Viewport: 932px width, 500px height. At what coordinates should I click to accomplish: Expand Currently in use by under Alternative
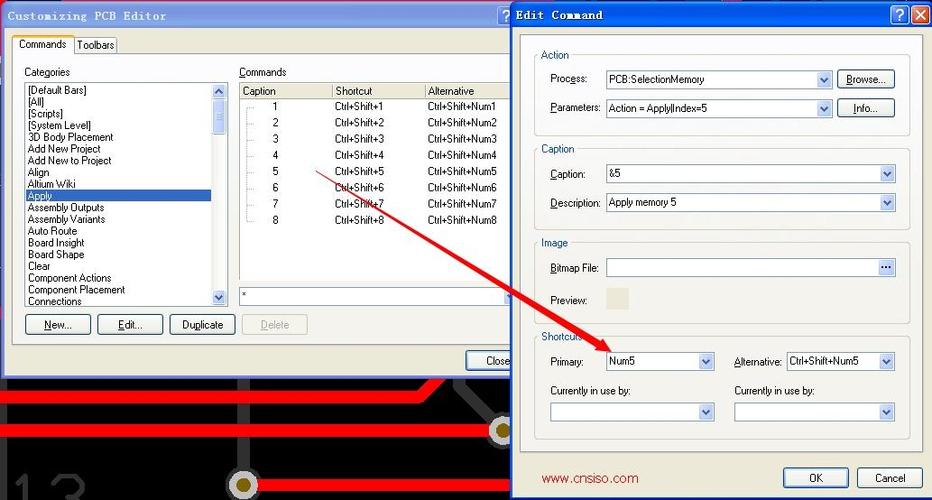[x=886, y=412]
